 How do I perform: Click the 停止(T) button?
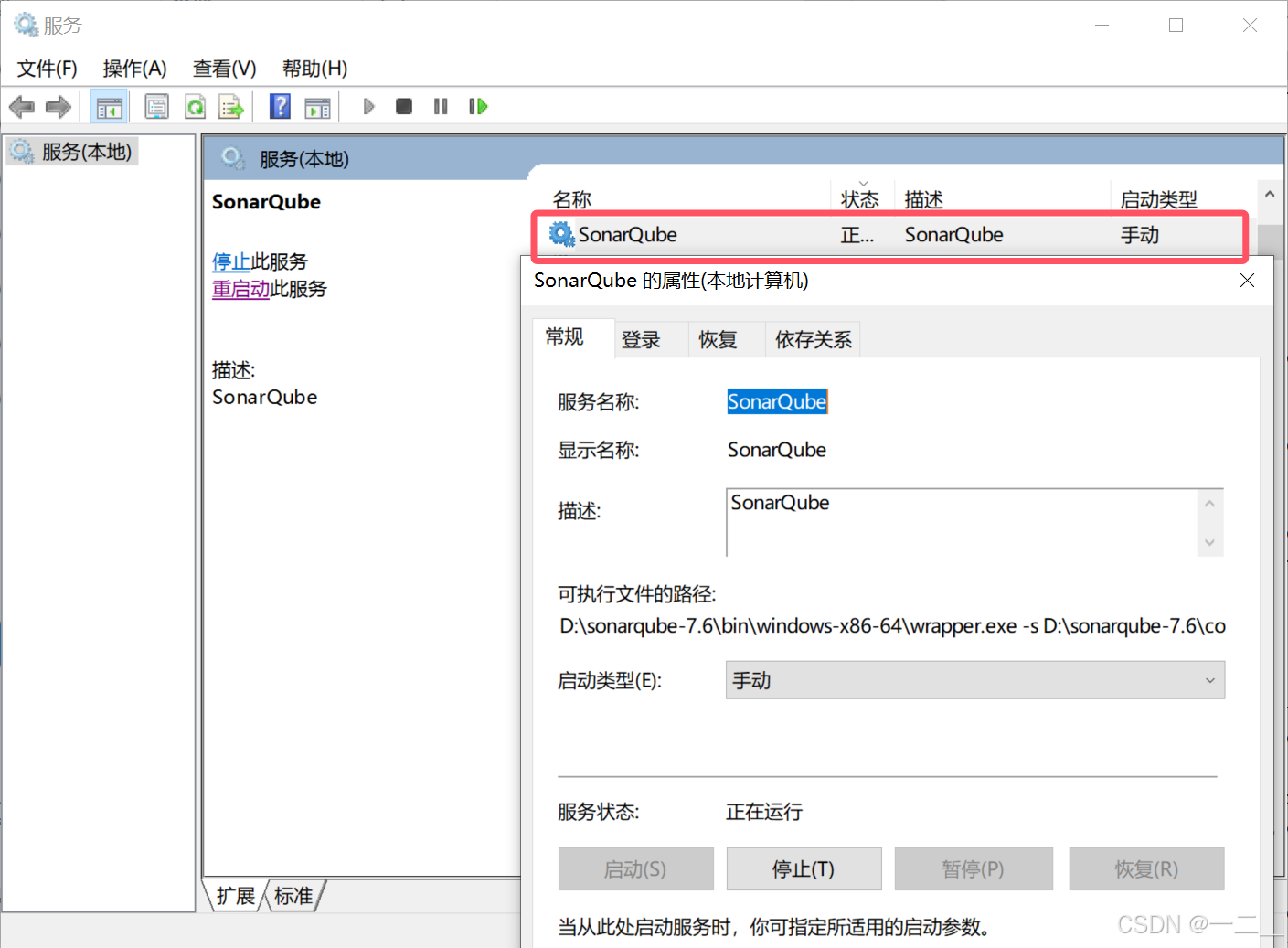(x=804, y=868)
